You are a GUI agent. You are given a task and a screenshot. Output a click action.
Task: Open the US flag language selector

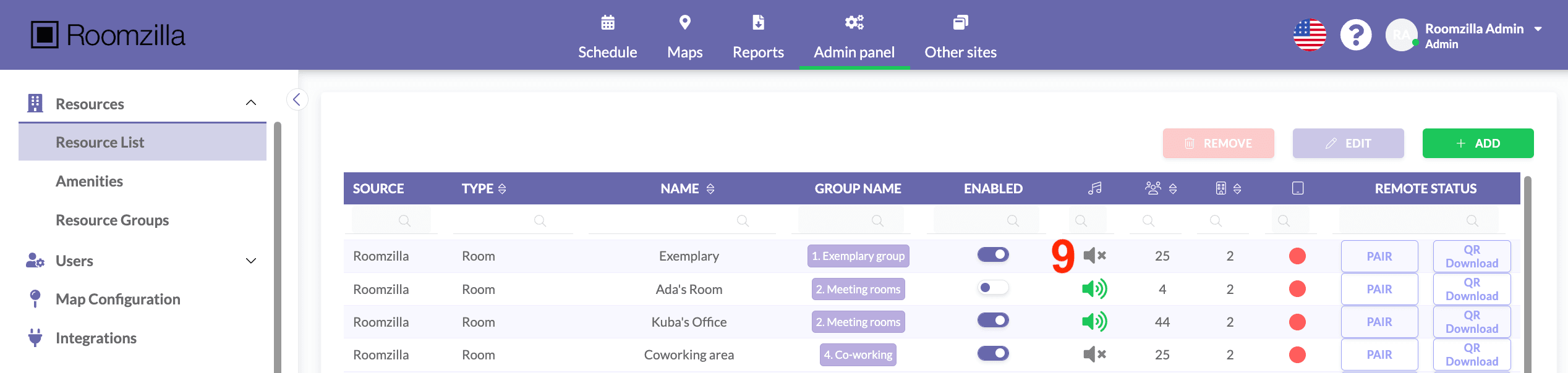pos(1310,35)
